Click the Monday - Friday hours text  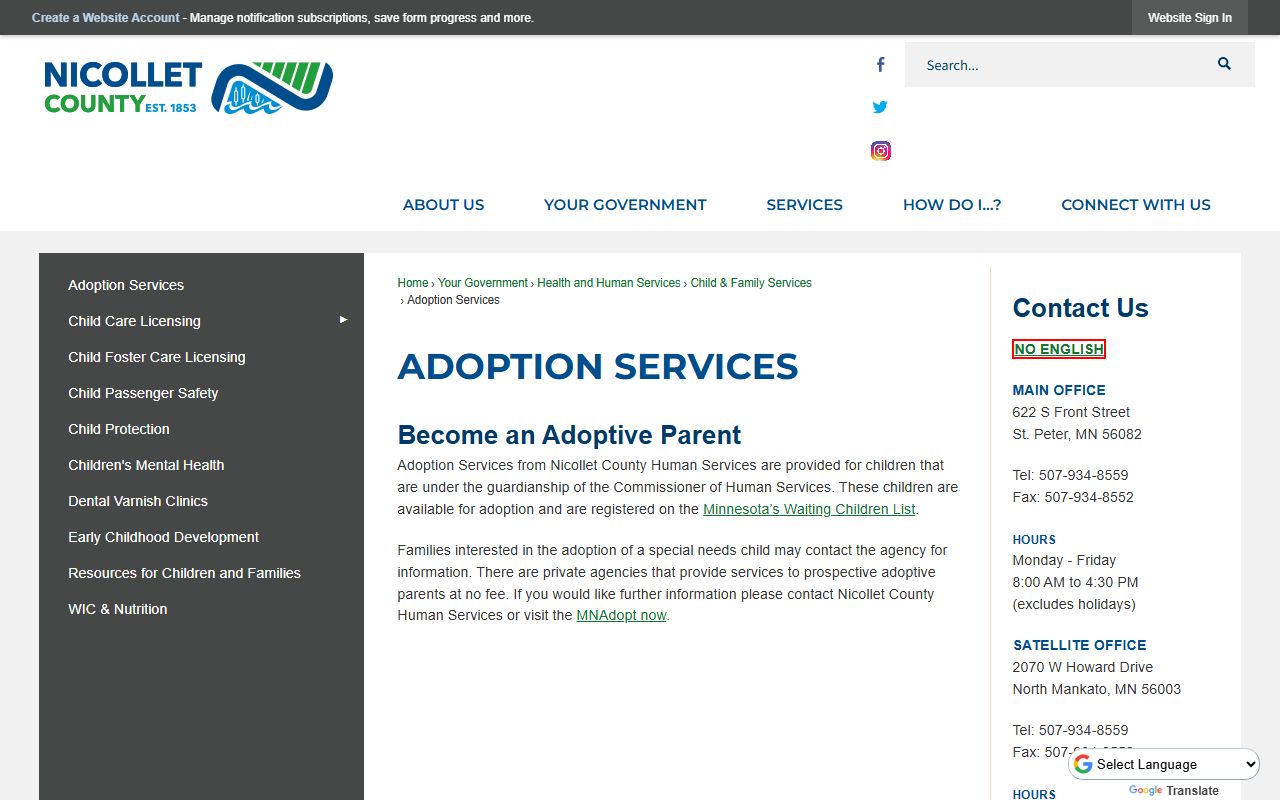pos(1064,560)
